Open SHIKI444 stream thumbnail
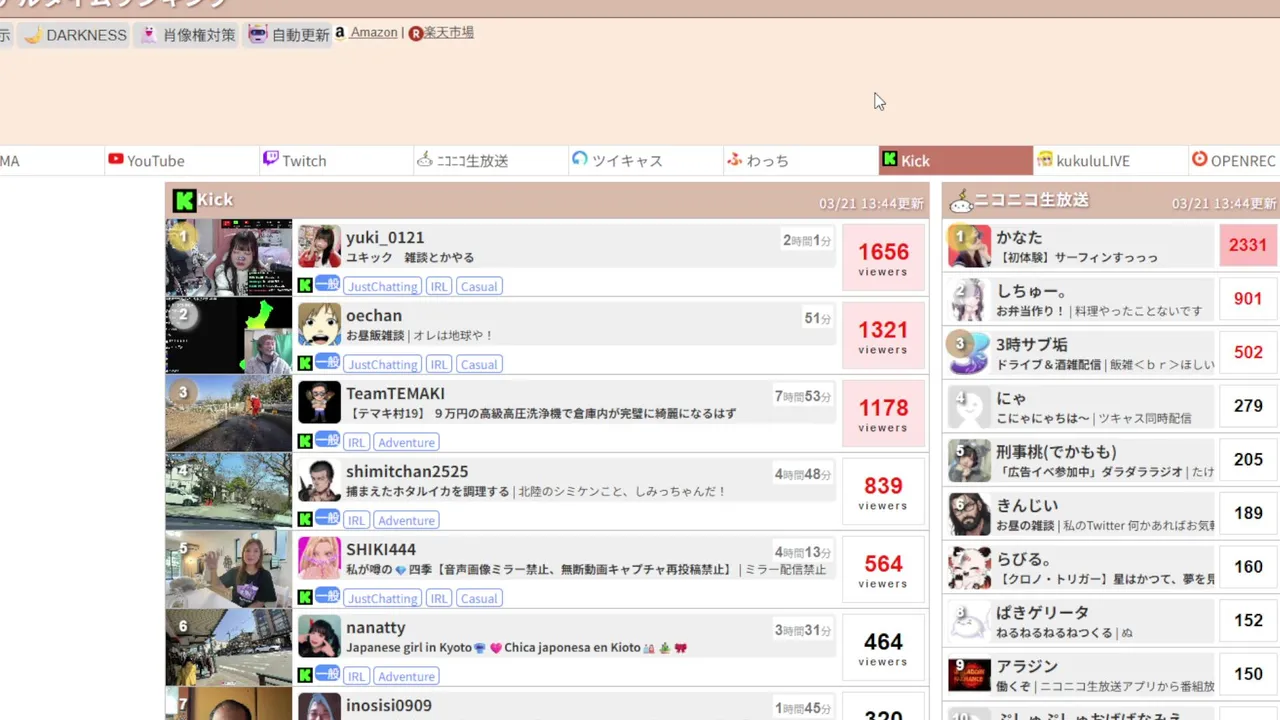The image size is (1280, 720). pyautogui.click(x=229, y=570)
